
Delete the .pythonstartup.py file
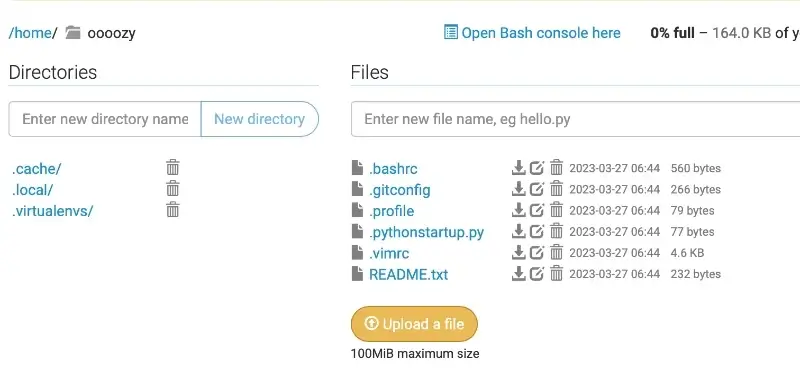pyautogui.click(x=556, y=231)
